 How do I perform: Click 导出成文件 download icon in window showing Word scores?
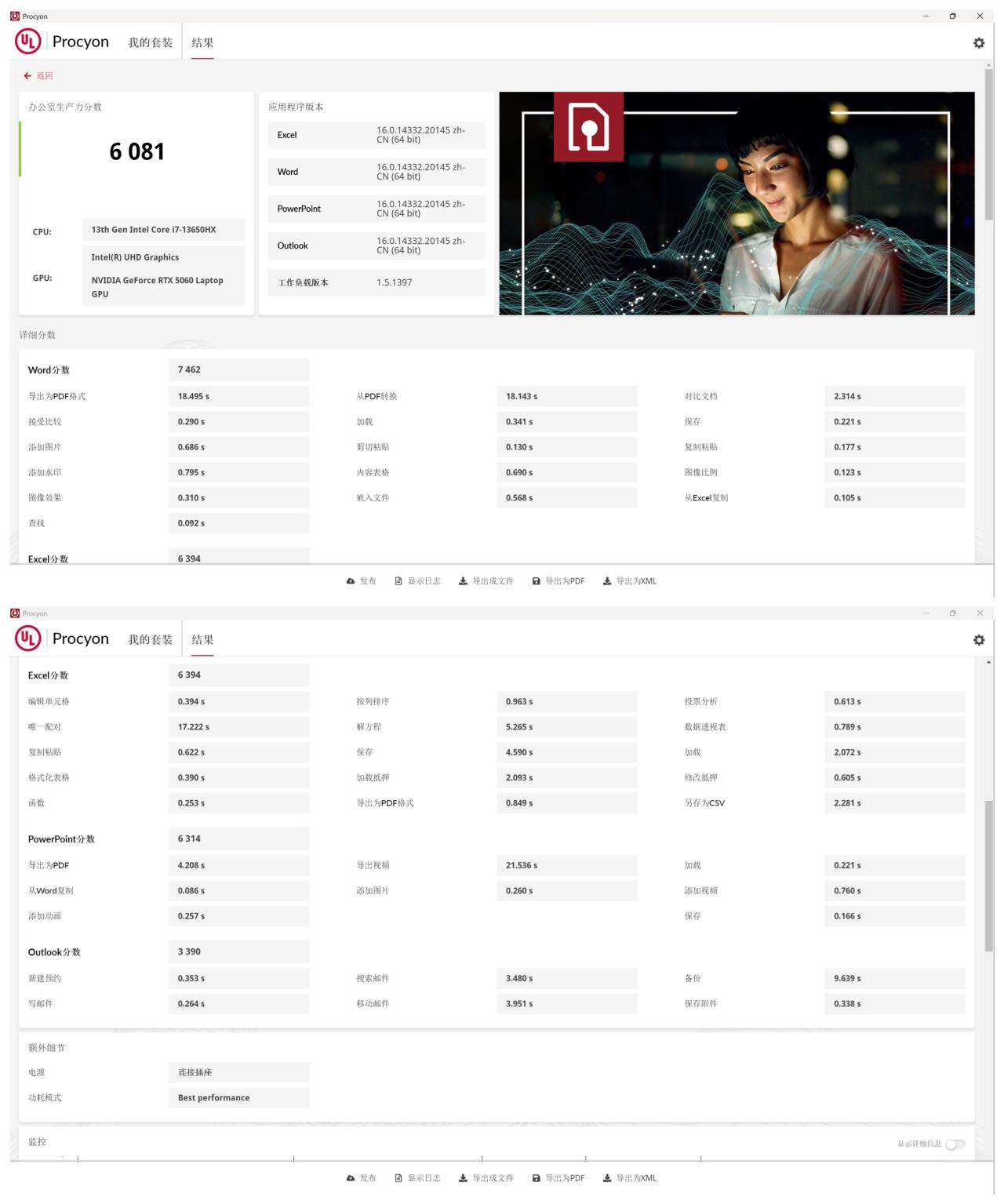coord(463,581)
